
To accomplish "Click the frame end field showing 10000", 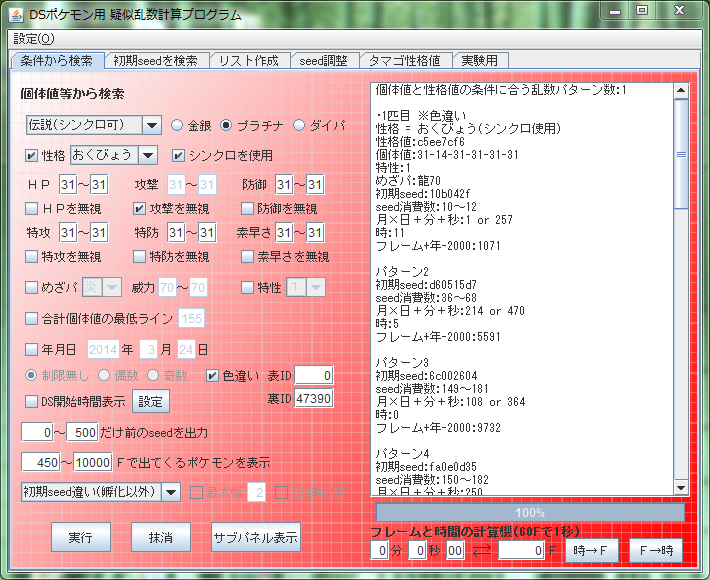I will pyautogui.click(x=93, y=462).
